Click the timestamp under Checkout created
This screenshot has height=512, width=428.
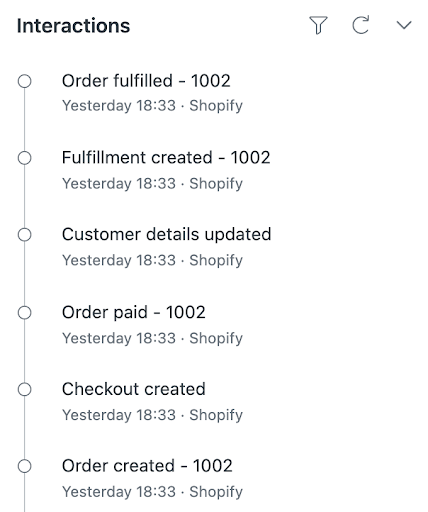(x=119, y=415)
